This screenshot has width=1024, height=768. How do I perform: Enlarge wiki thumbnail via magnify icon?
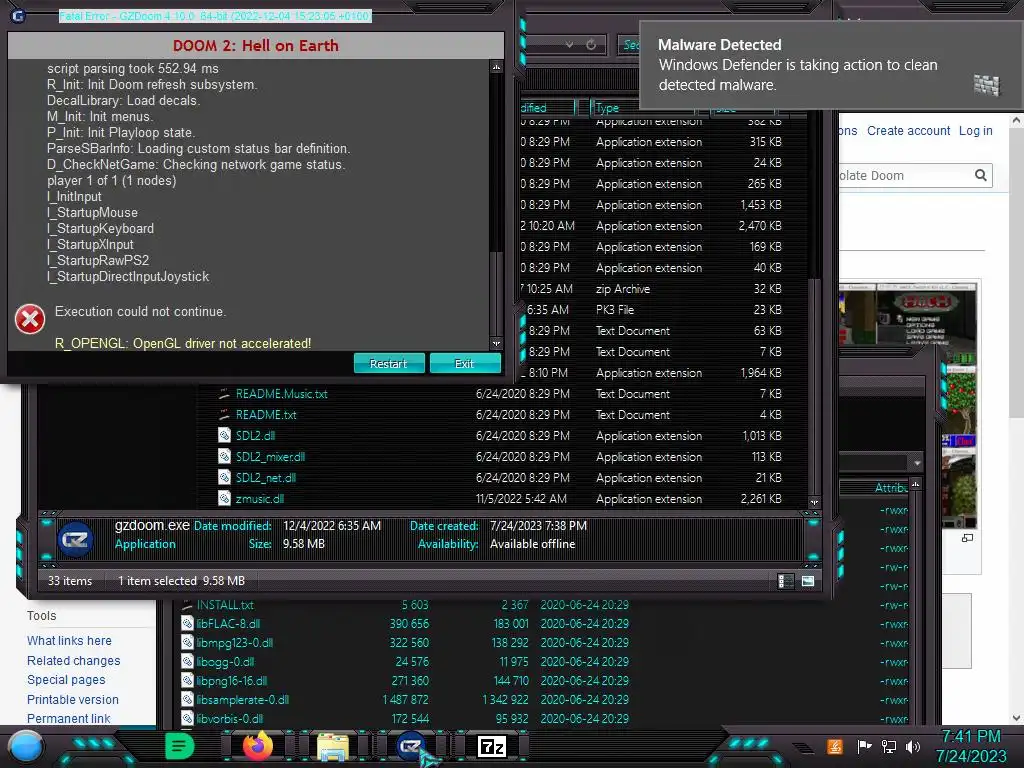coord(967,537)
